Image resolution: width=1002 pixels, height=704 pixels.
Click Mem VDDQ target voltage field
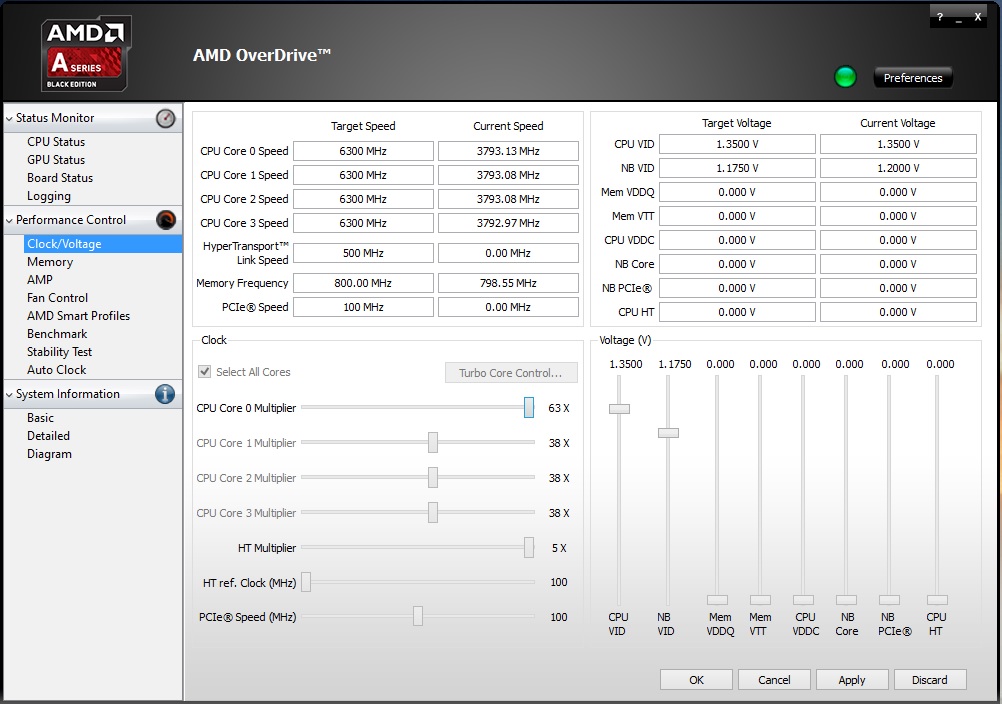[737, 192]
